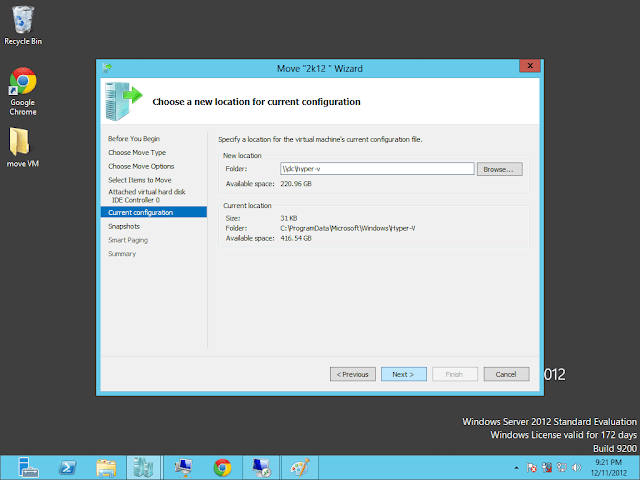This screenshot has height=480, width=640.
Task: Open File Explorer from the taskbar
Action: click(107, 467)
